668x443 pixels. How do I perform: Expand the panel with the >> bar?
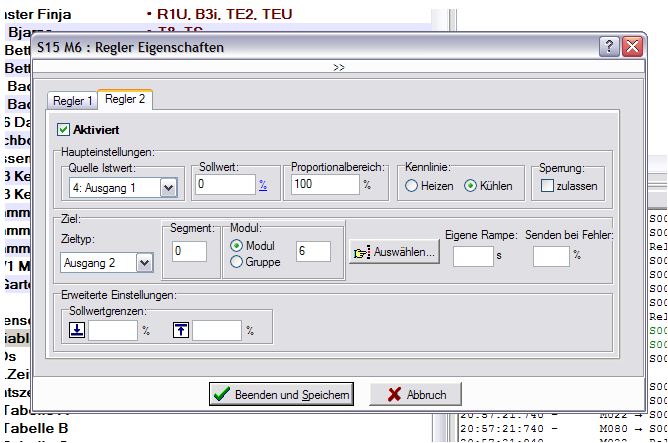pyautogui.click(x=339, y=68)
